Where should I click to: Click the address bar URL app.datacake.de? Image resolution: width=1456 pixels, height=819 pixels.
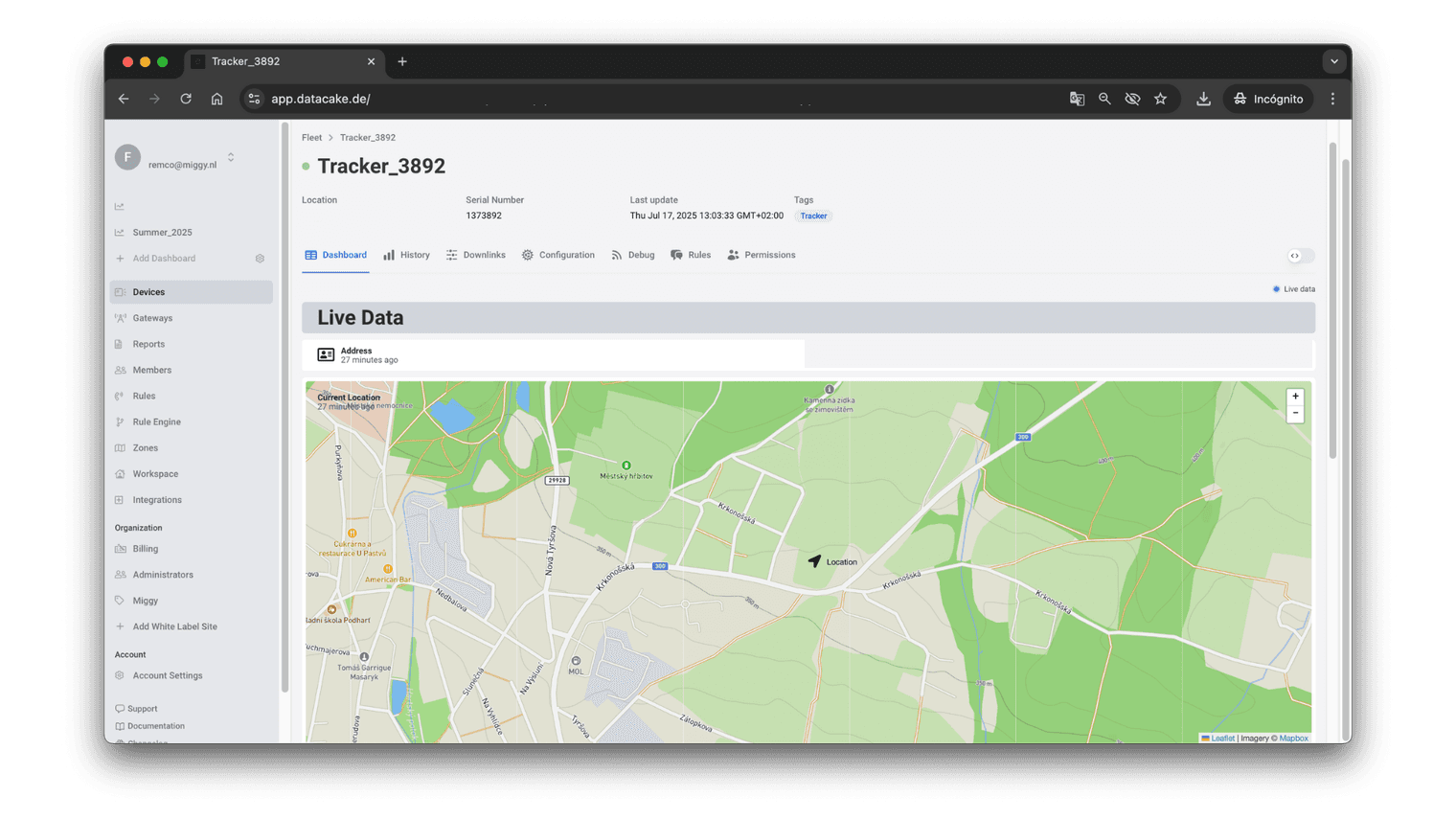tap(320, 99)
